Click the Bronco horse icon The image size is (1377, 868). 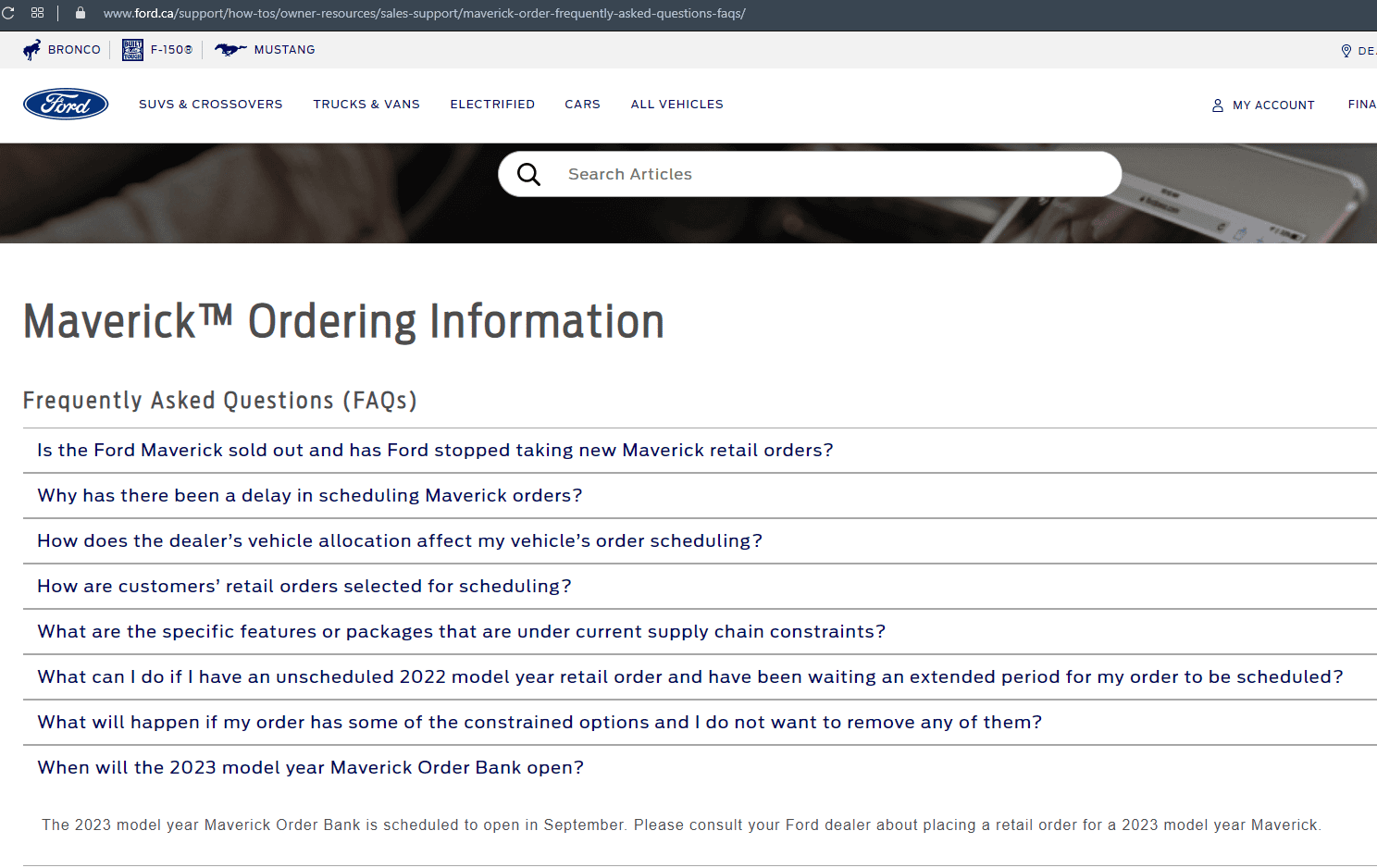[32, 50]
